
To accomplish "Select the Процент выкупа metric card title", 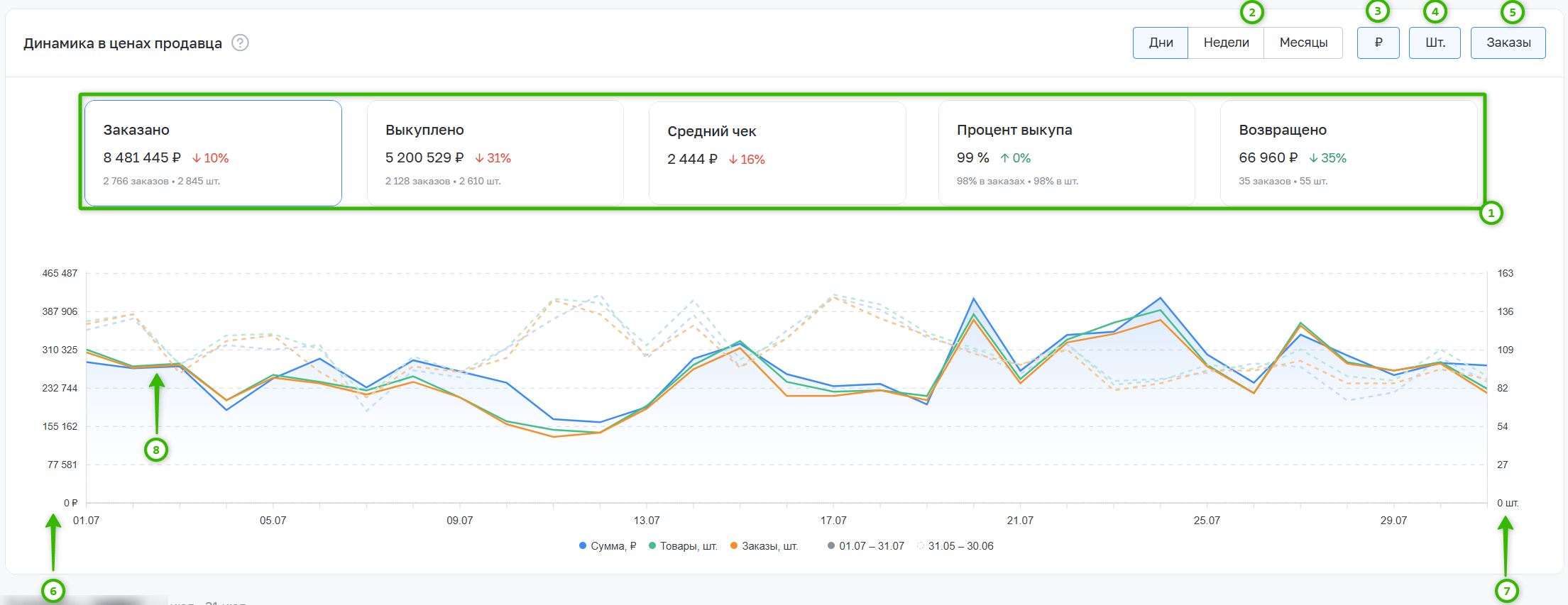I will [1014, 130].
